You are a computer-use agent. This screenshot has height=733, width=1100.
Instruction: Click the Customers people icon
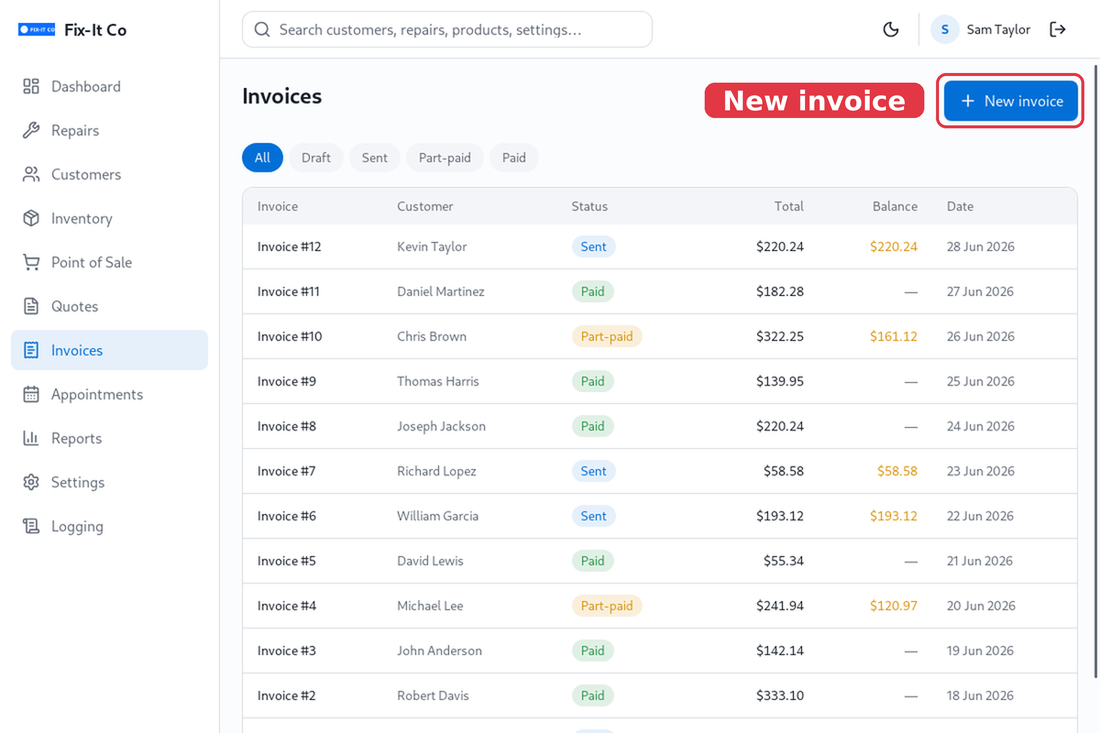(31, 175)
